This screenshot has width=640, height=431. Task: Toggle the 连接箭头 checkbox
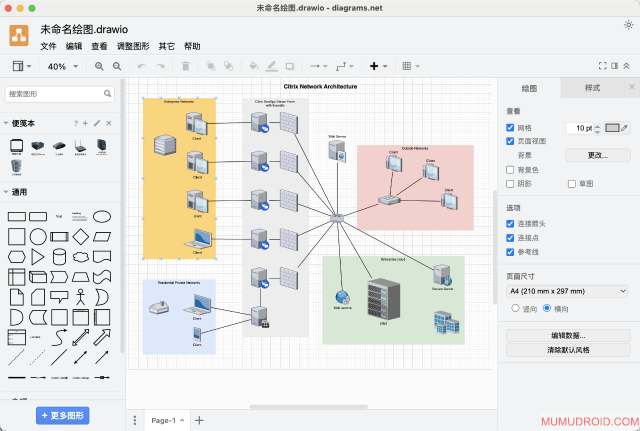510,224
